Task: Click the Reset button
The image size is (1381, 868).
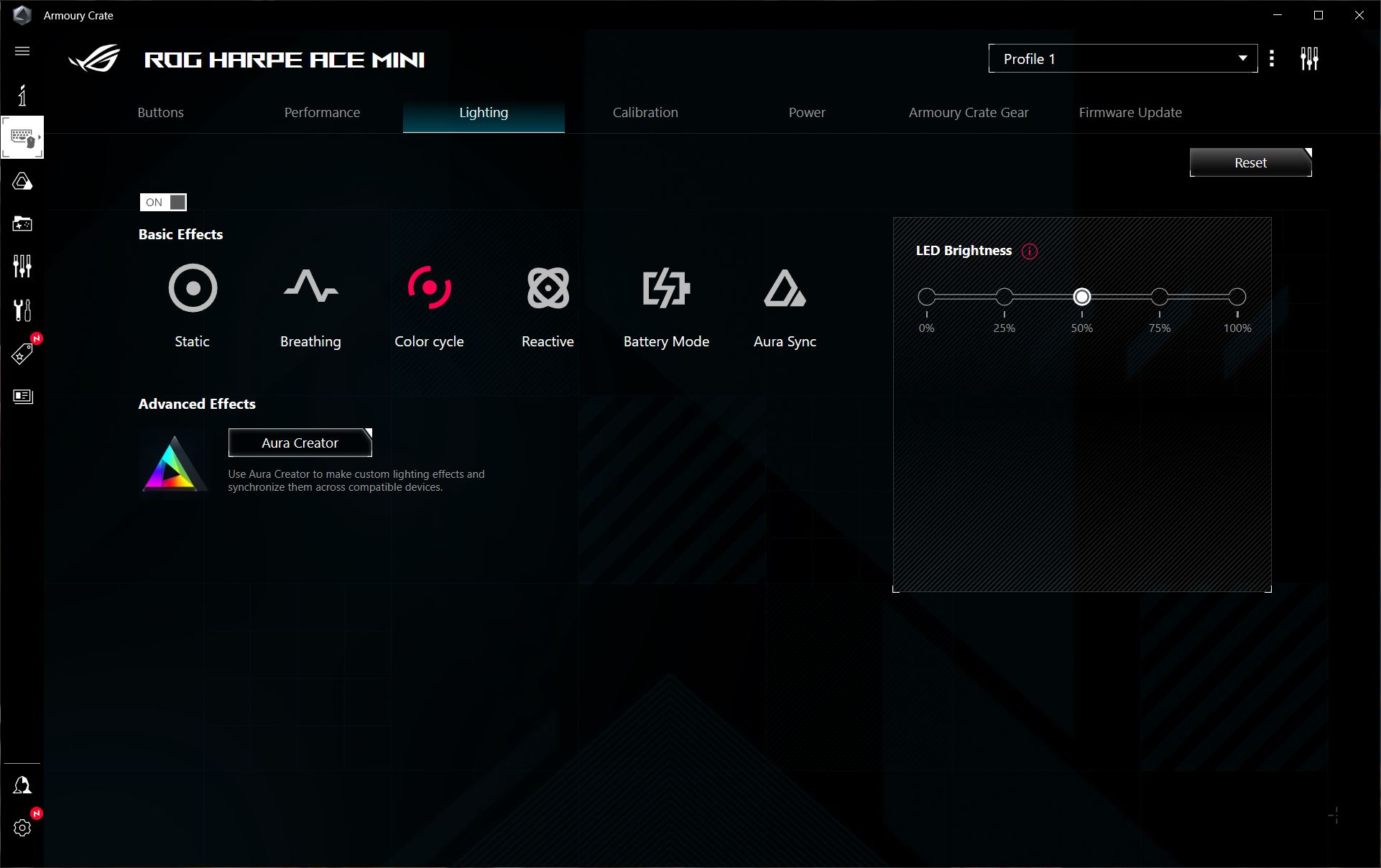Action: (1251, 162)
